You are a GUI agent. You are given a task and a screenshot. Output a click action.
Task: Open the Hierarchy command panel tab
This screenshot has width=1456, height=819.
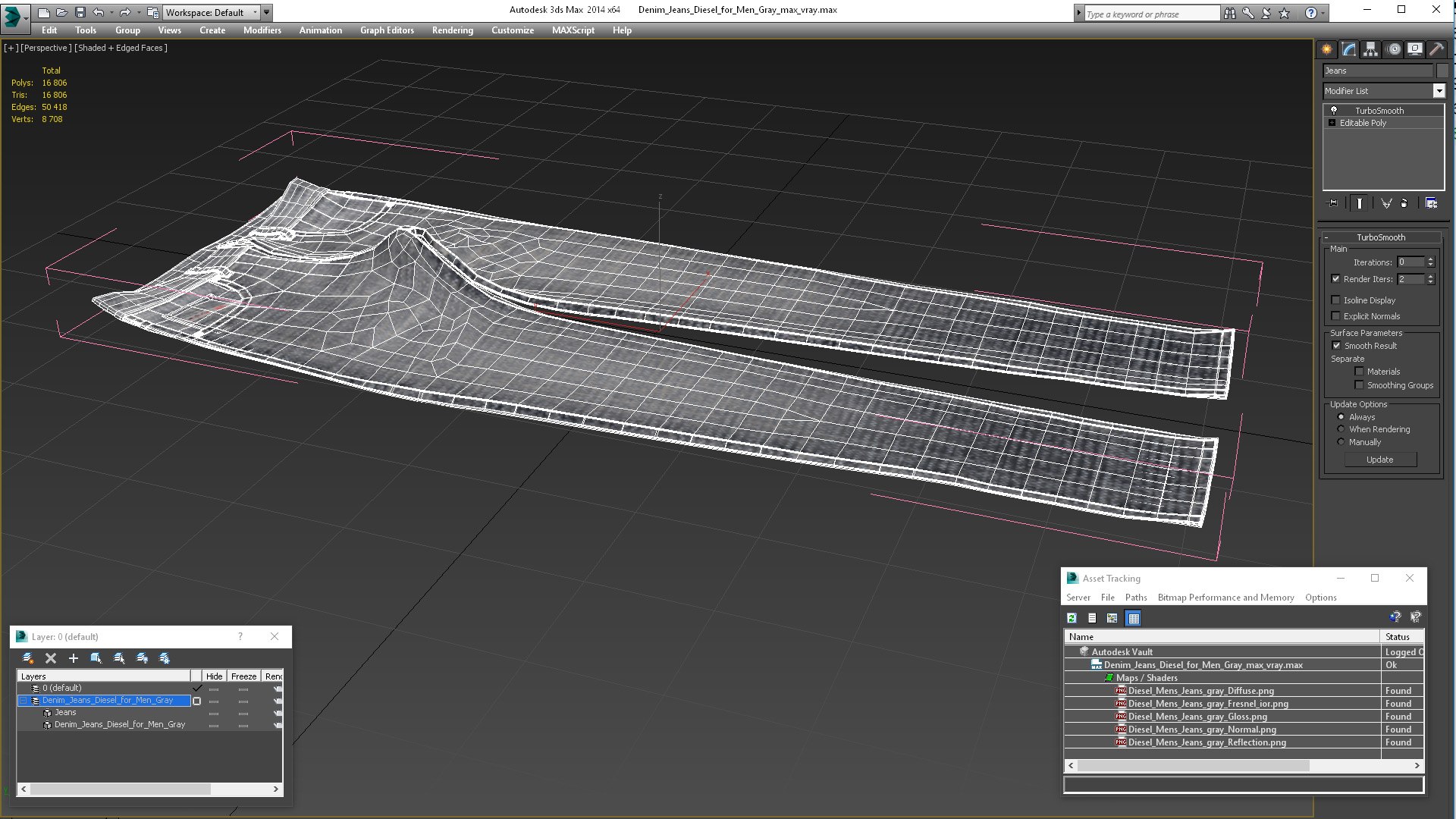pos(1370,49)
